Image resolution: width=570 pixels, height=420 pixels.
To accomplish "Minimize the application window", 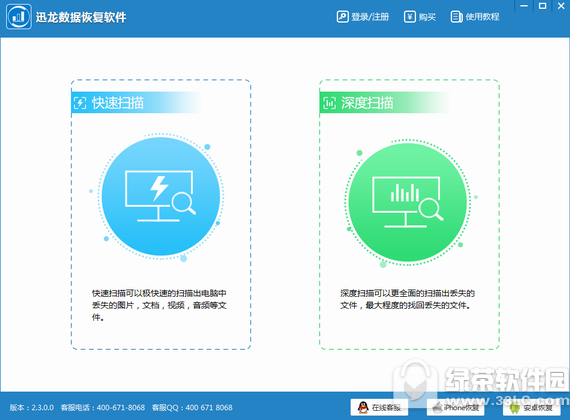I will pos(524,6).
